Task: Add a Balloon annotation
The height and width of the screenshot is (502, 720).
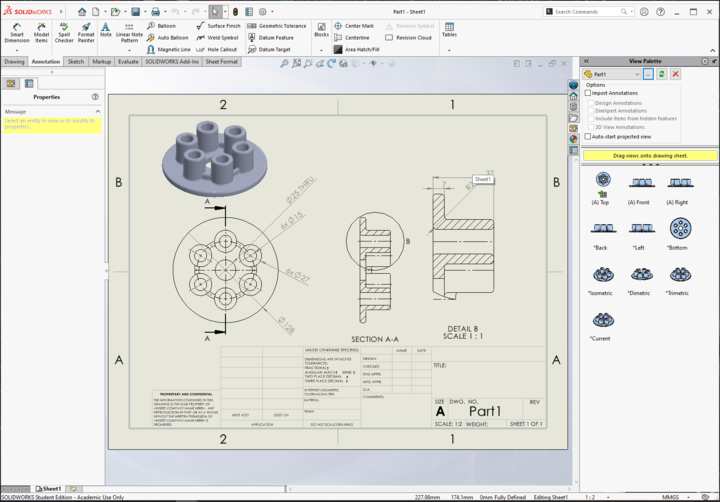Action: (x=162, y=26)
